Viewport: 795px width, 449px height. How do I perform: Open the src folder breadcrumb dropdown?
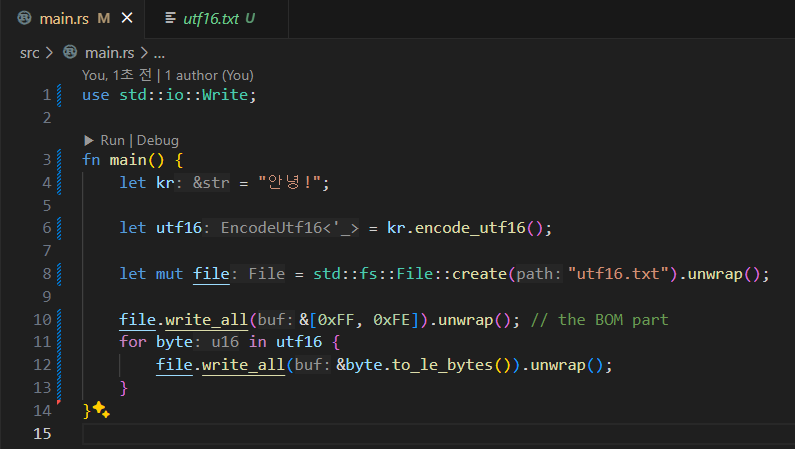(29, 52)
